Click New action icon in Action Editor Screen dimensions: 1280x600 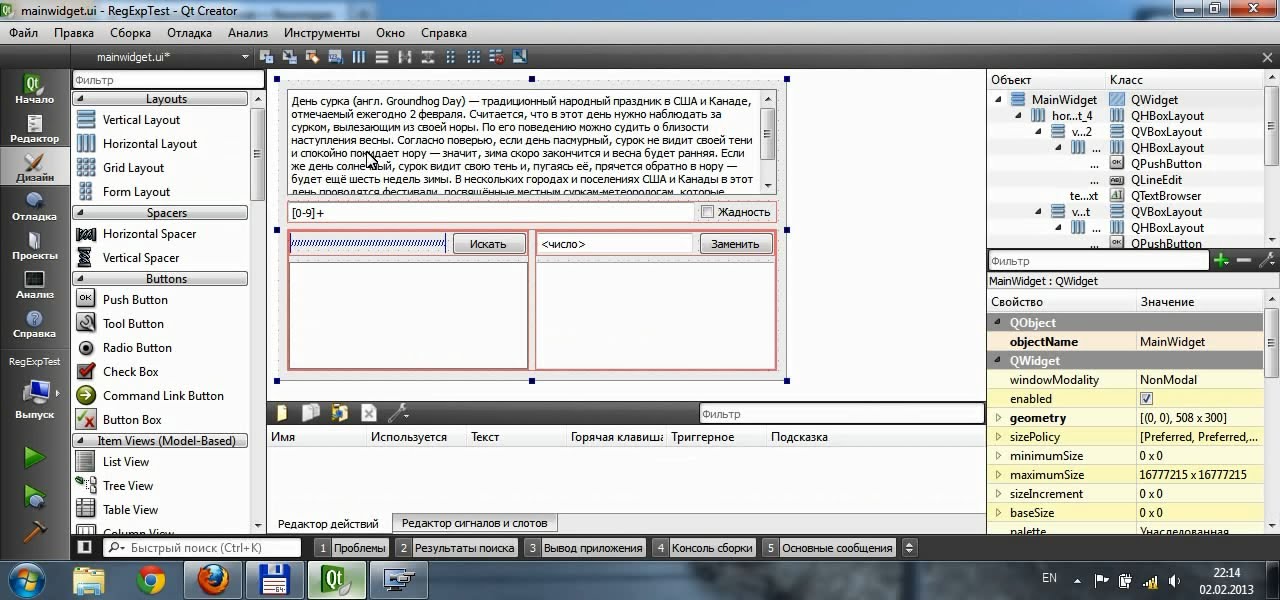[283, 413]
